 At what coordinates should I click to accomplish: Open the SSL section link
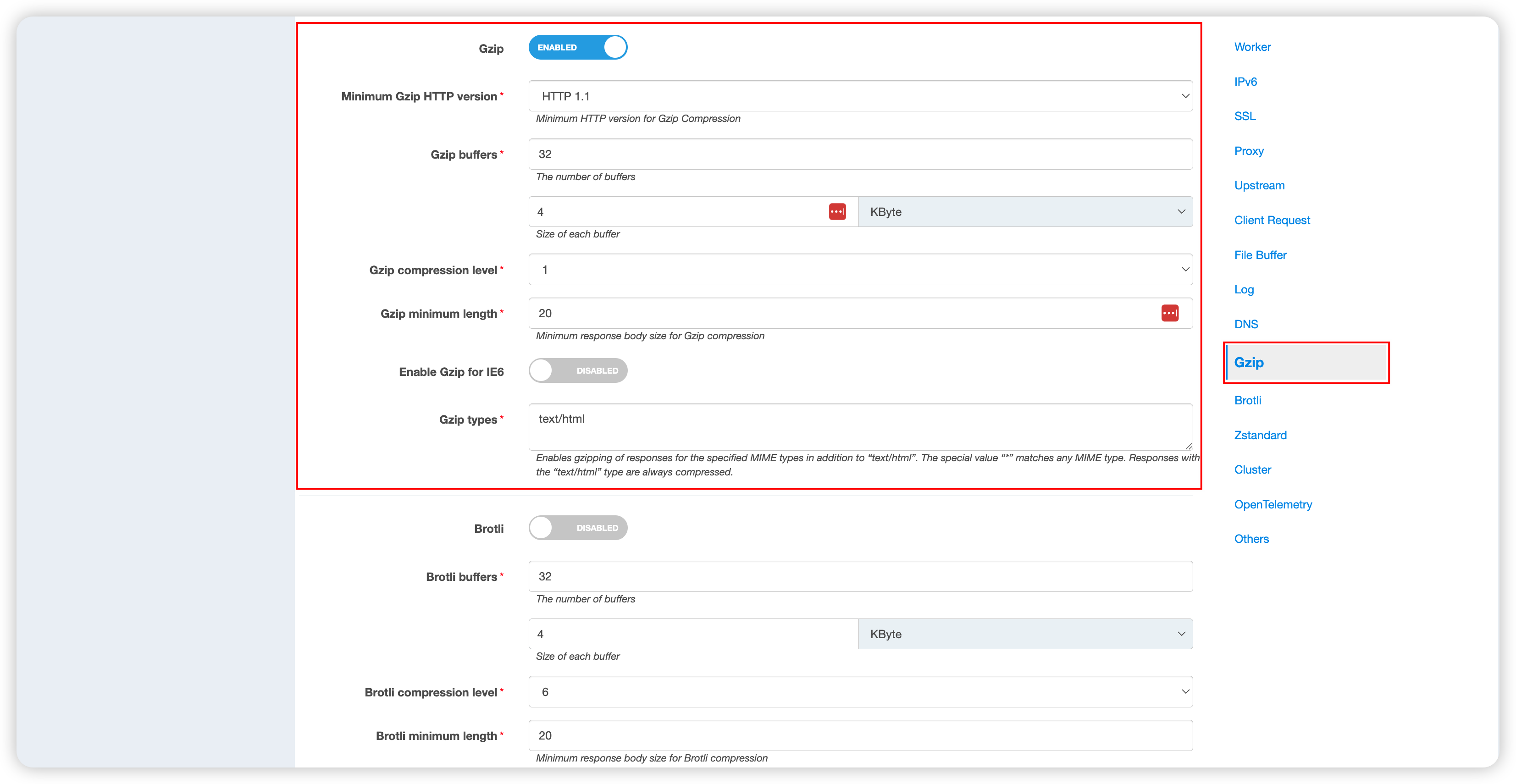click(1245, 116)
